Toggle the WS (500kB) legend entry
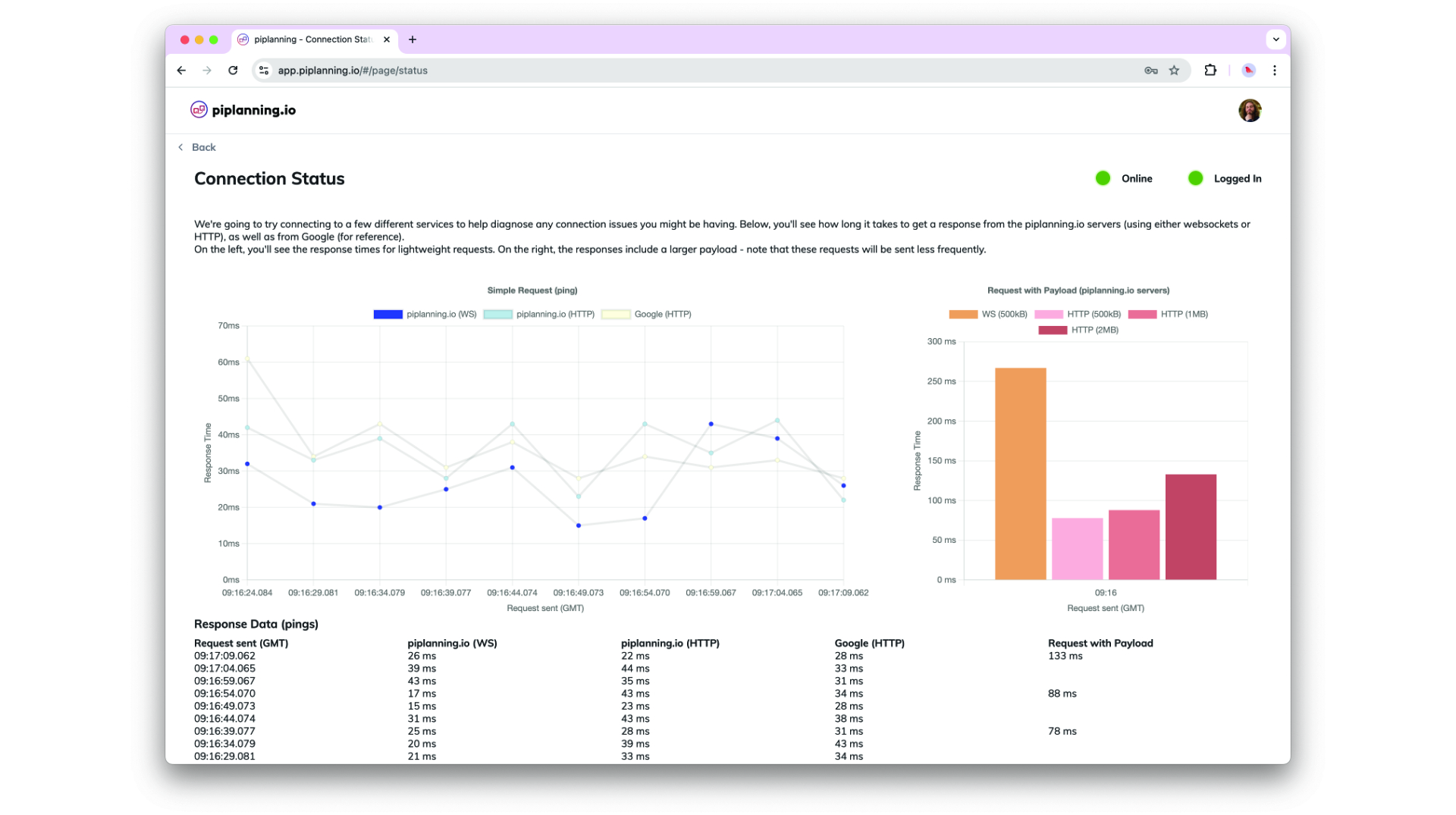Screen dimensions: 1456x815 [988, 315]
